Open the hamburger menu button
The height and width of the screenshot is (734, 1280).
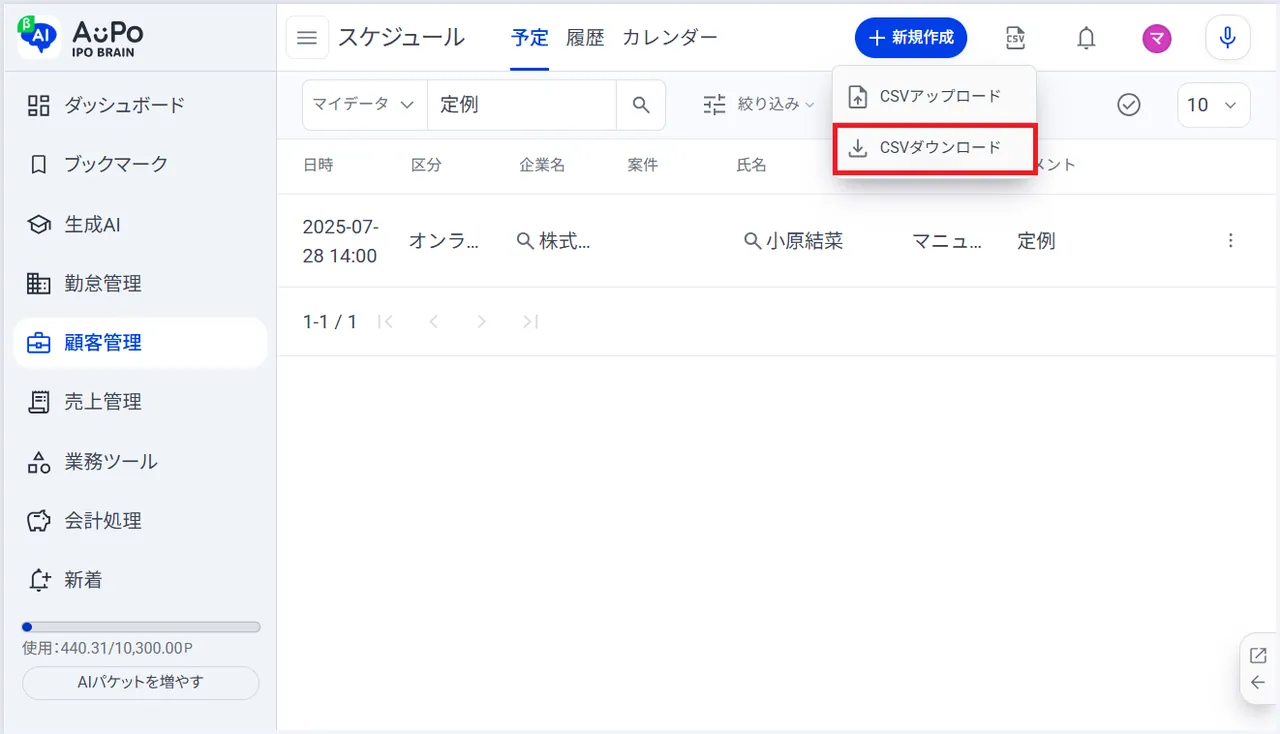(307, 38)
